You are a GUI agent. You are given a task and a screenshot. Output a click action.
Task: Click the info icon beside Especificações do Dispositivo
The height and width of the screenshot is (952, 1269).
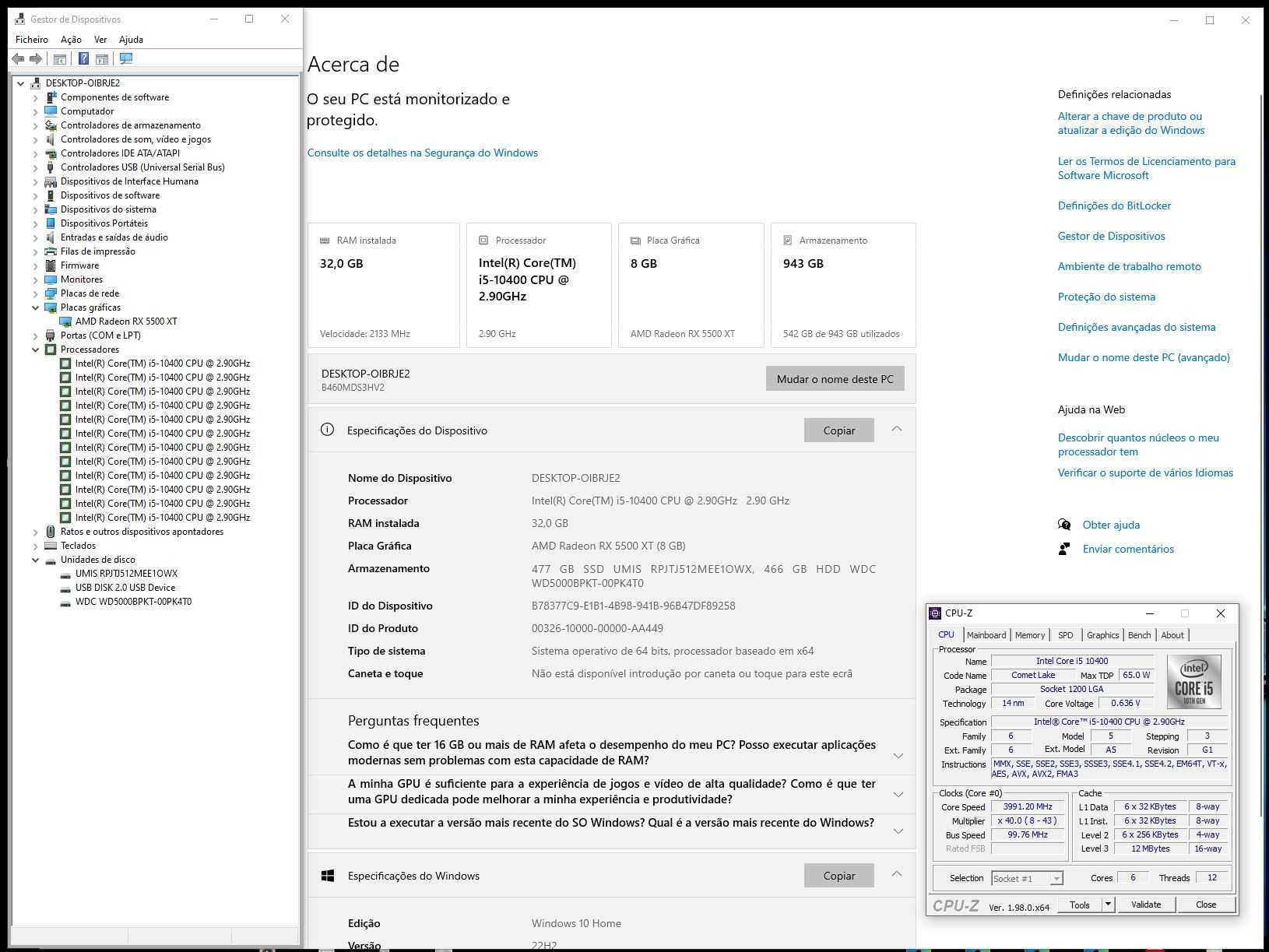[327, 430]
